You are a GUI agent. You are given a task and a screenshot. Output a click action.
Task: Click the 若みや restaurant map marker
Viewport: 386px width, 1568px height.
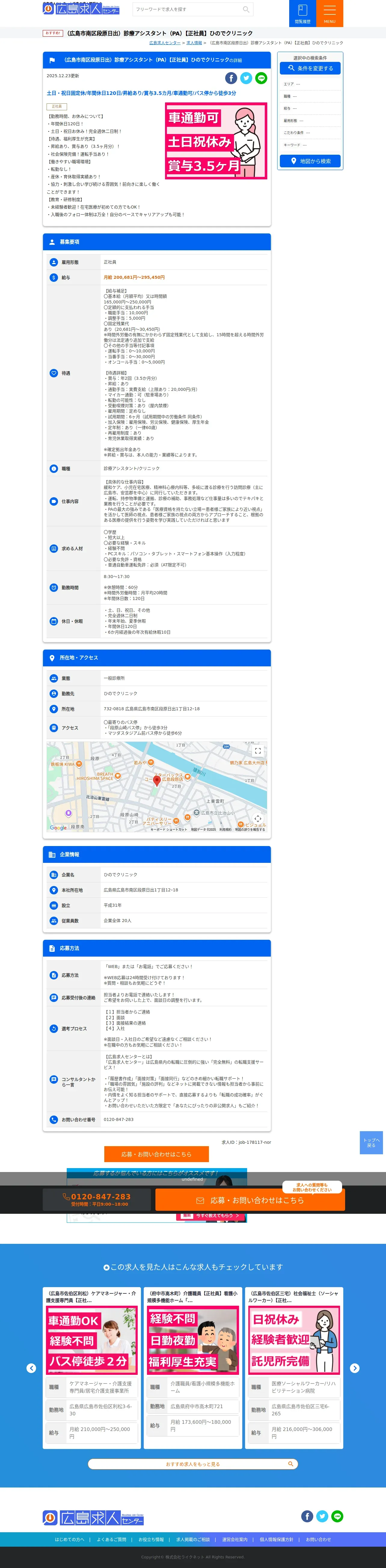point(150,762)
